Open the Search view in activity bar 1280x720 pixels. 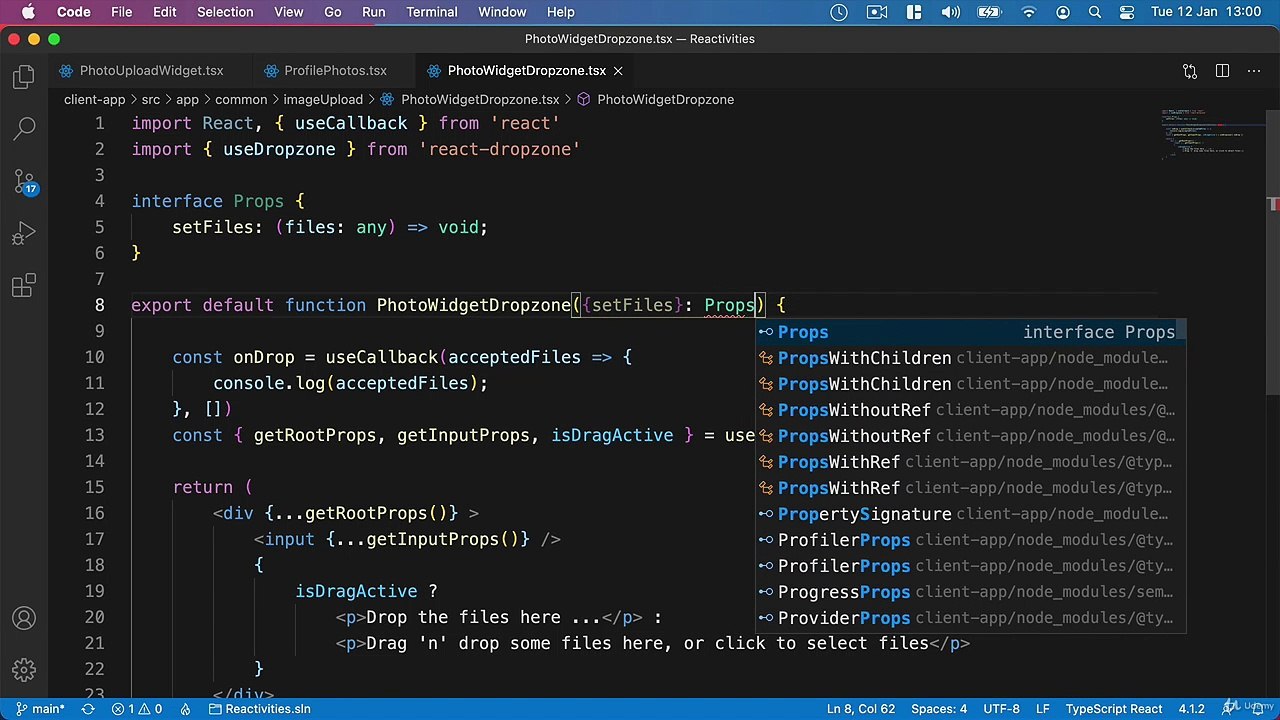[24, 128]
